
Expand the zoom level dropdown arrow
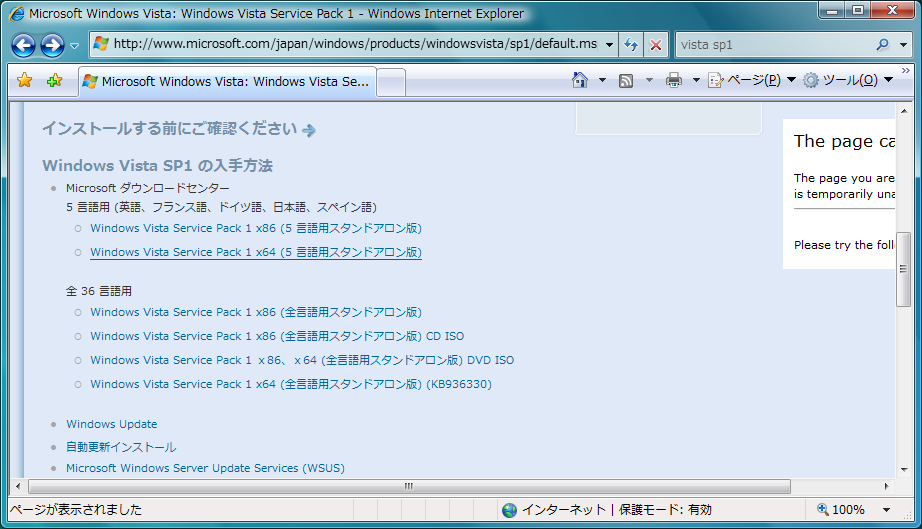886,510
